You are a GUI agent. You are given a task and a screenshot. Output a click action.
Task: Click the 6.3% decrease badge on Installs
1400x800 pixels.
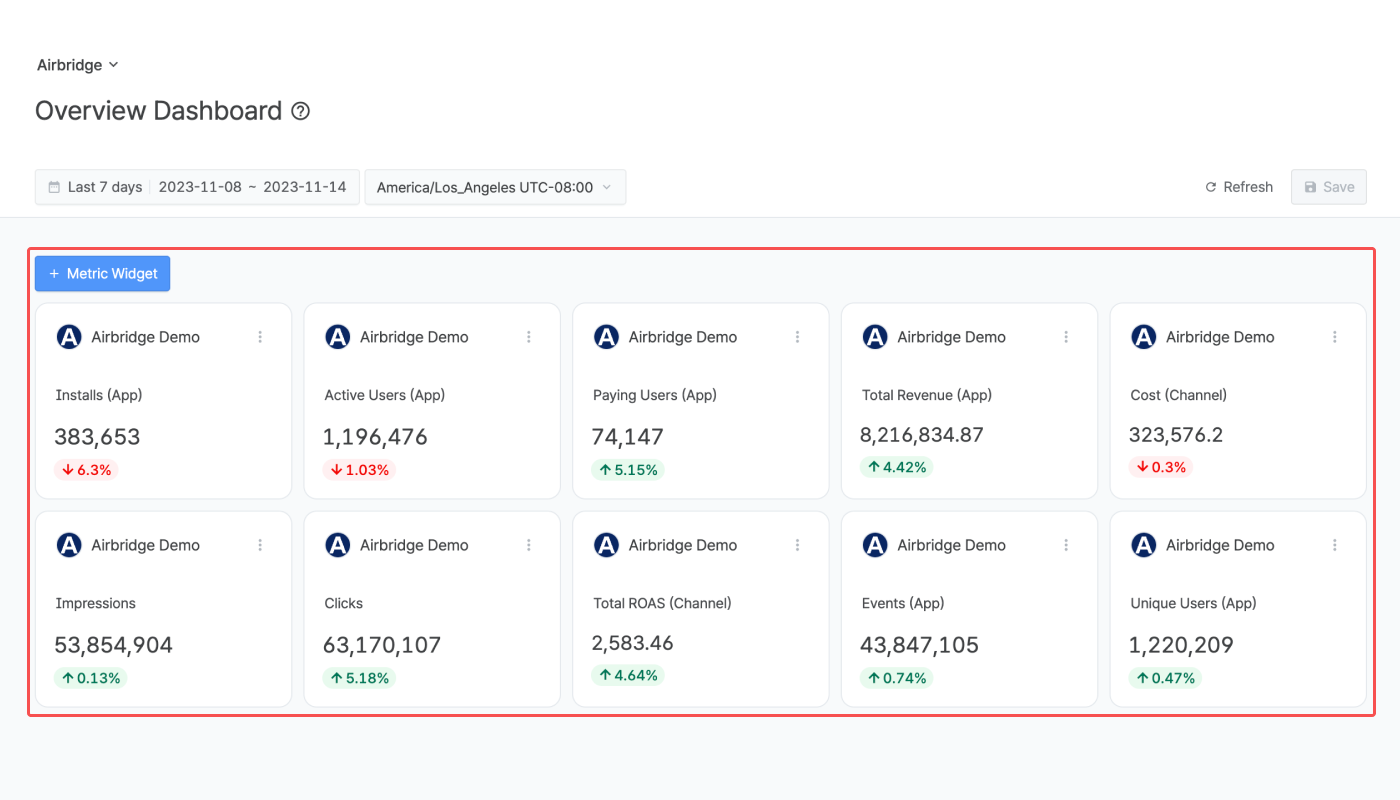[86, 470]
